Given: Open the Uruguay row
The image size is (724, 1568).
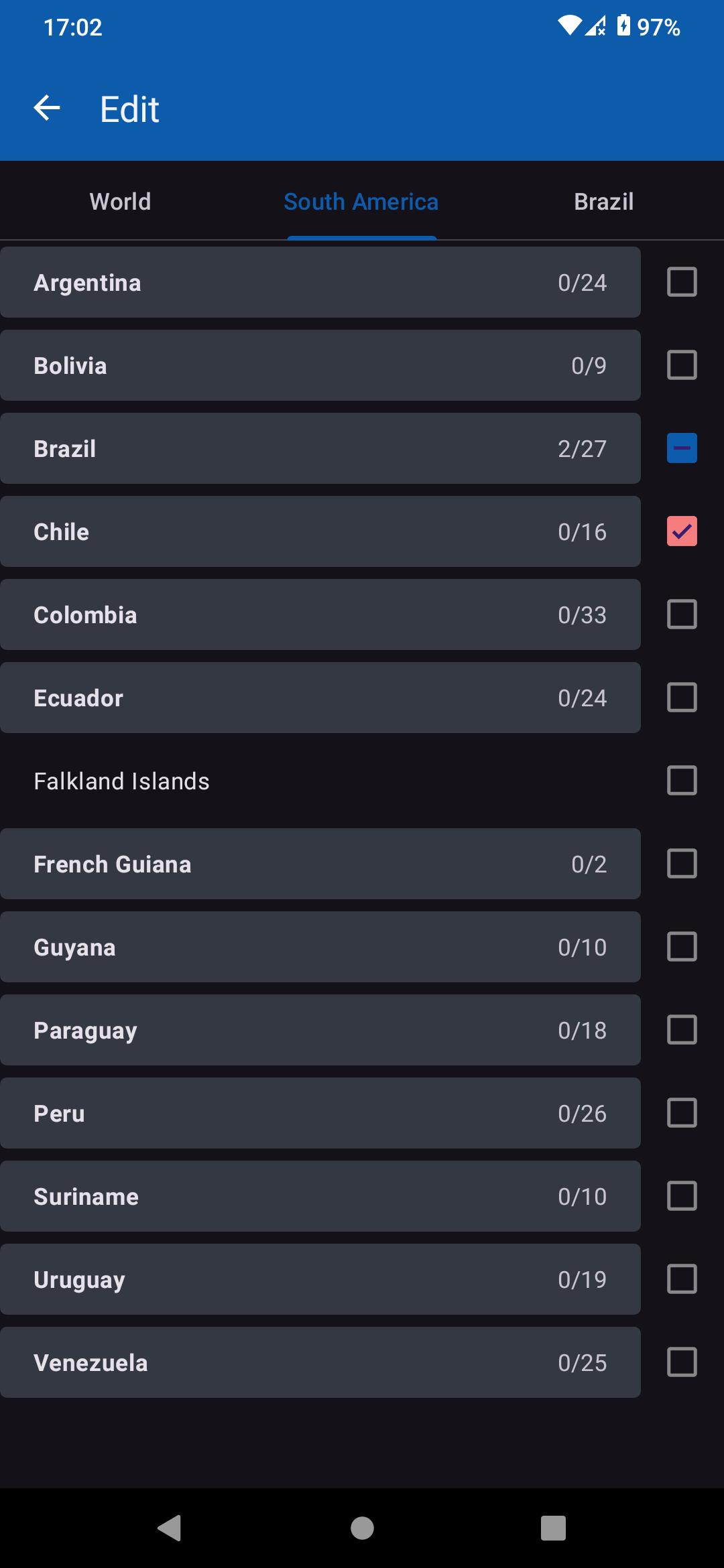Looking at the screenshot, I should (320, 1279).
